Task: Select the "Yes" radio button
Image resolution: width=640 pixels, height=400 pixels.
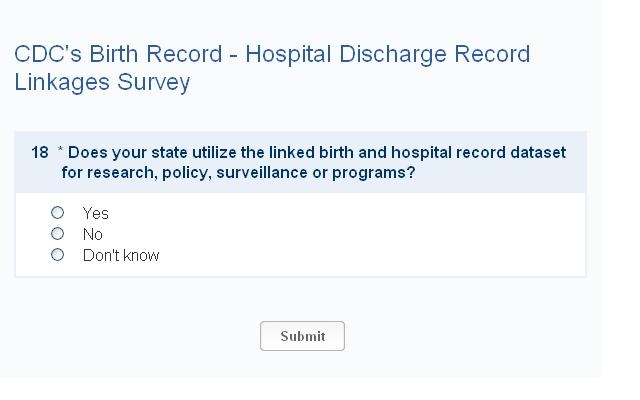Action: pyautogui.click(x=58, y=213)
